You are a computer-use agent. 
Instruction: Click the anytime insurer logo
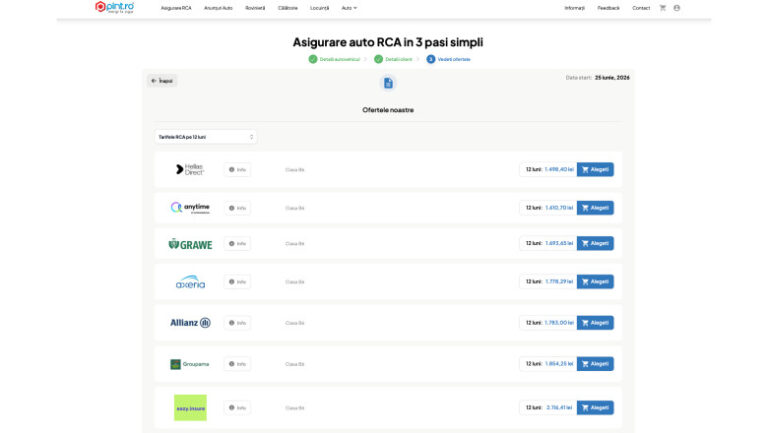pos(190,208)
